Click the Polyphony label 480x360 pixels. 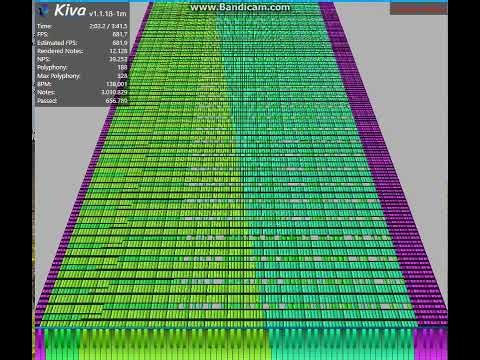(52, 67)
